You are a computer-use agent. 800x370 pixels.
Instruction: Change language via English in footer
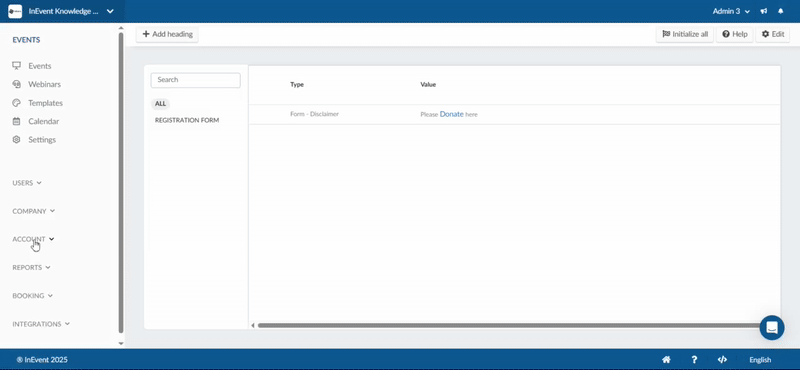click(x=760, y=360)
